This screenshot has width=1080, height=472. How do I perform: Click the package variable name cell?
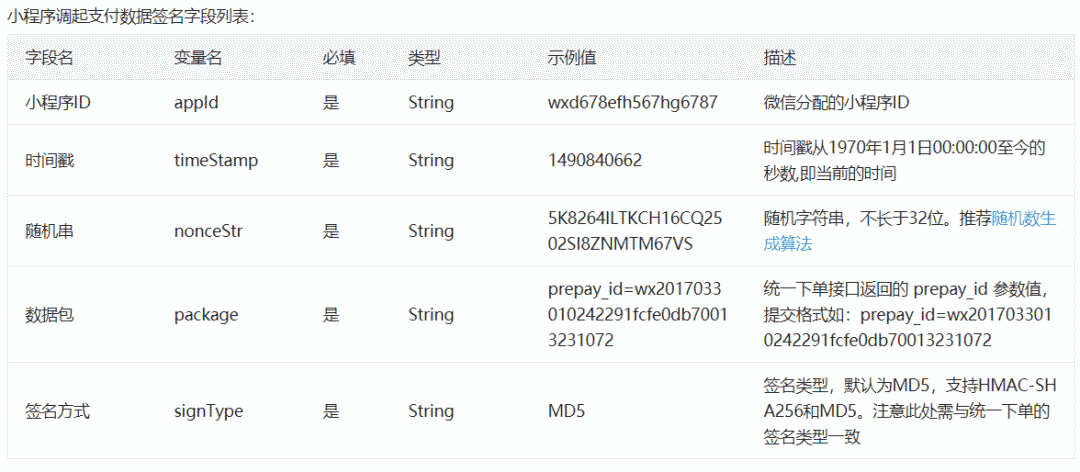pos(206,314)
